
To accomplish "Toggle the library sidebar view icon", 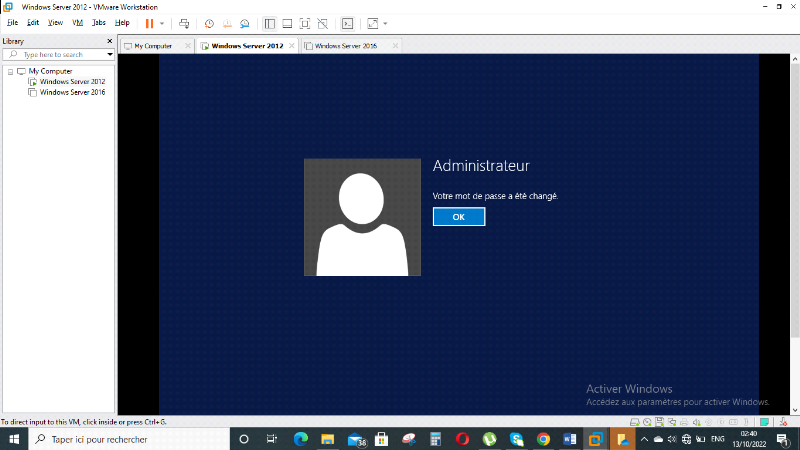I will [269, 22].
